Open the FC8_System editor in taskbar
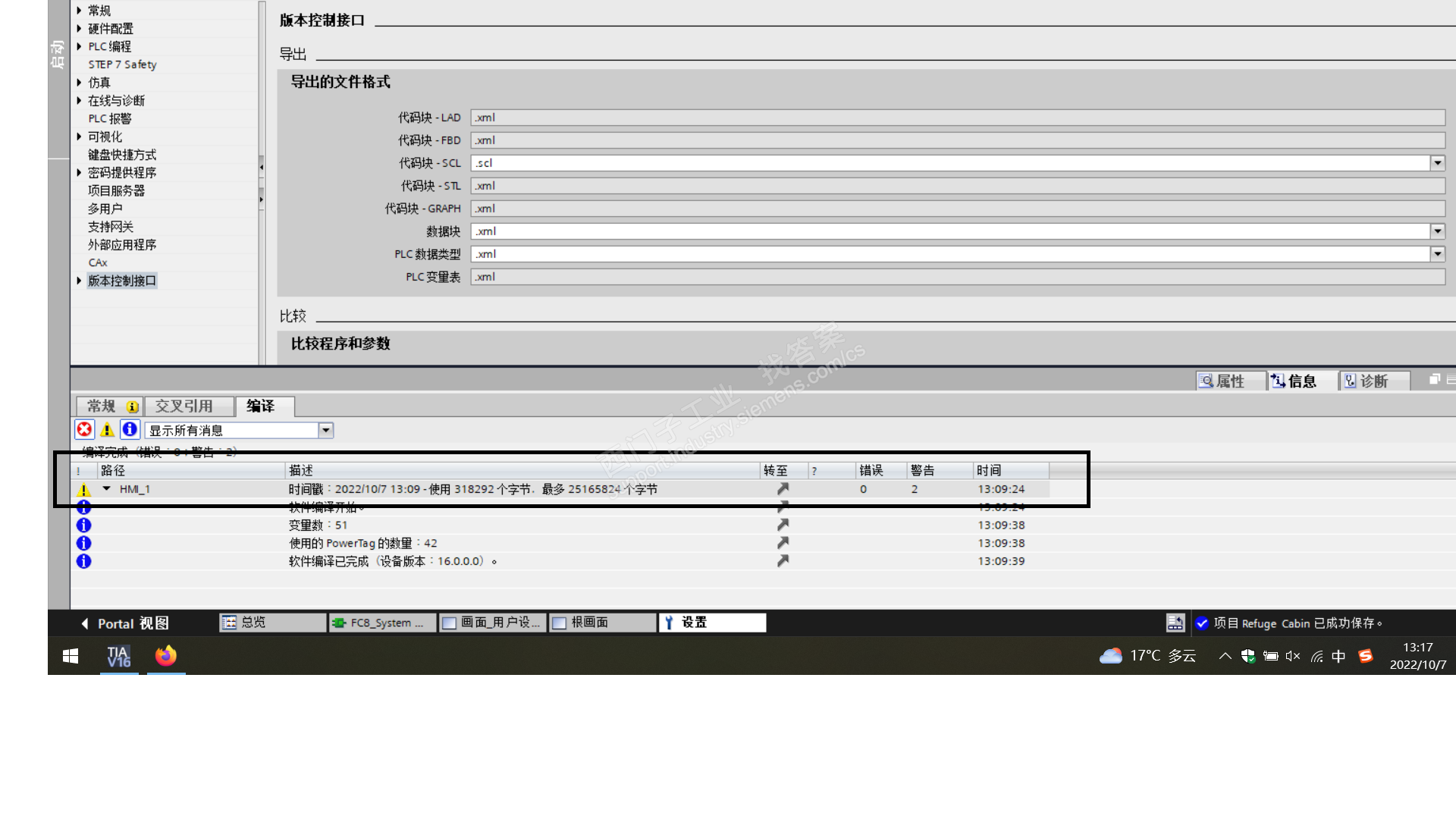 tap(381, 623)
